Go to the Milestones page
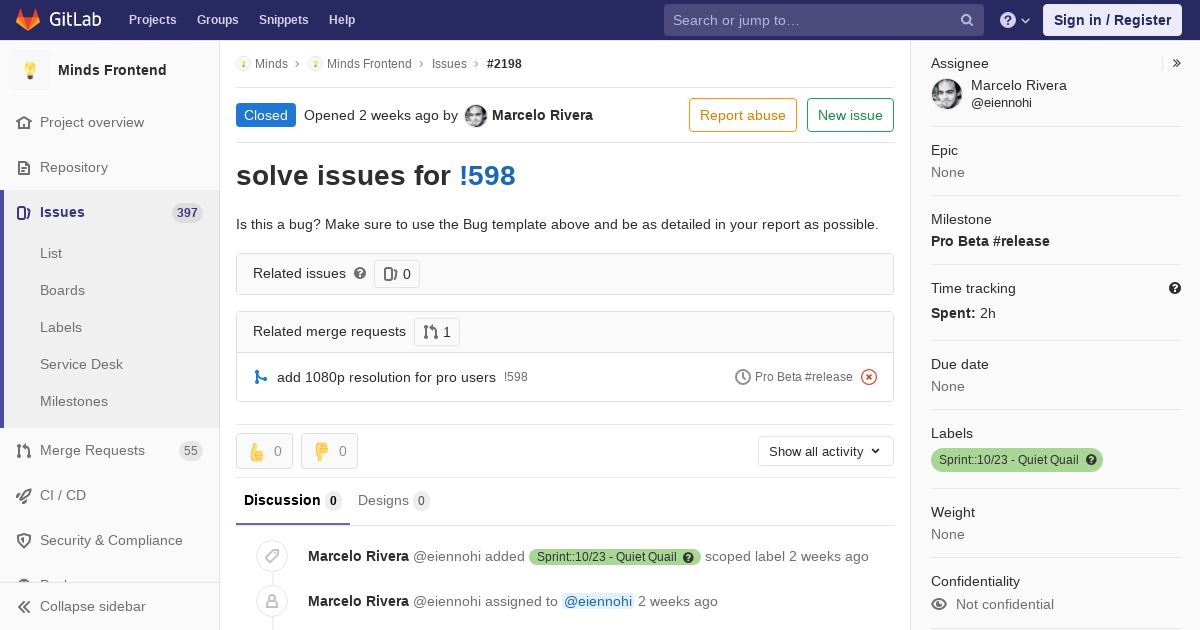 (74, 401)
